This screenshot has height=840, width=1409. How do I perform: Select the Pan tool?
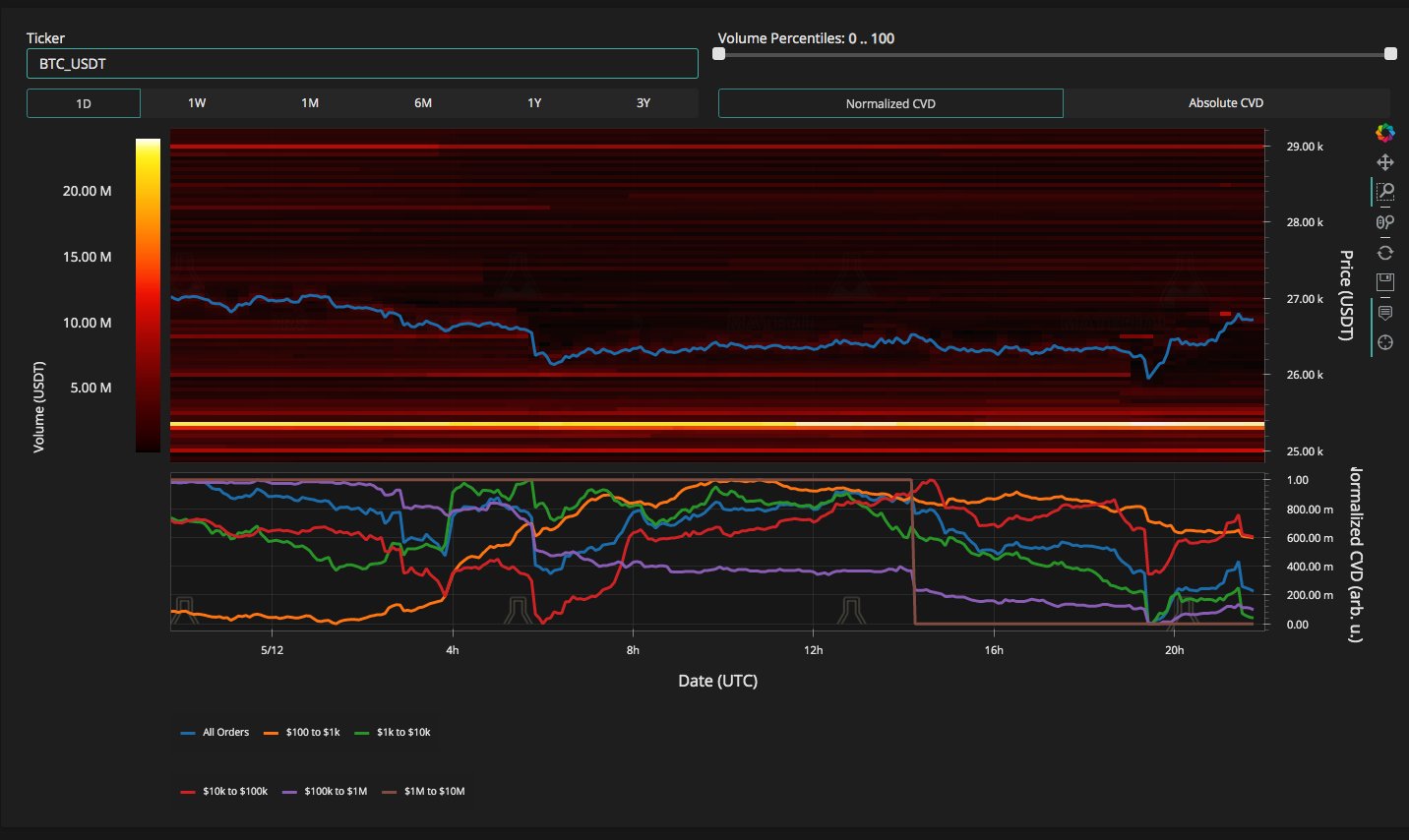tap(1385, 161)
